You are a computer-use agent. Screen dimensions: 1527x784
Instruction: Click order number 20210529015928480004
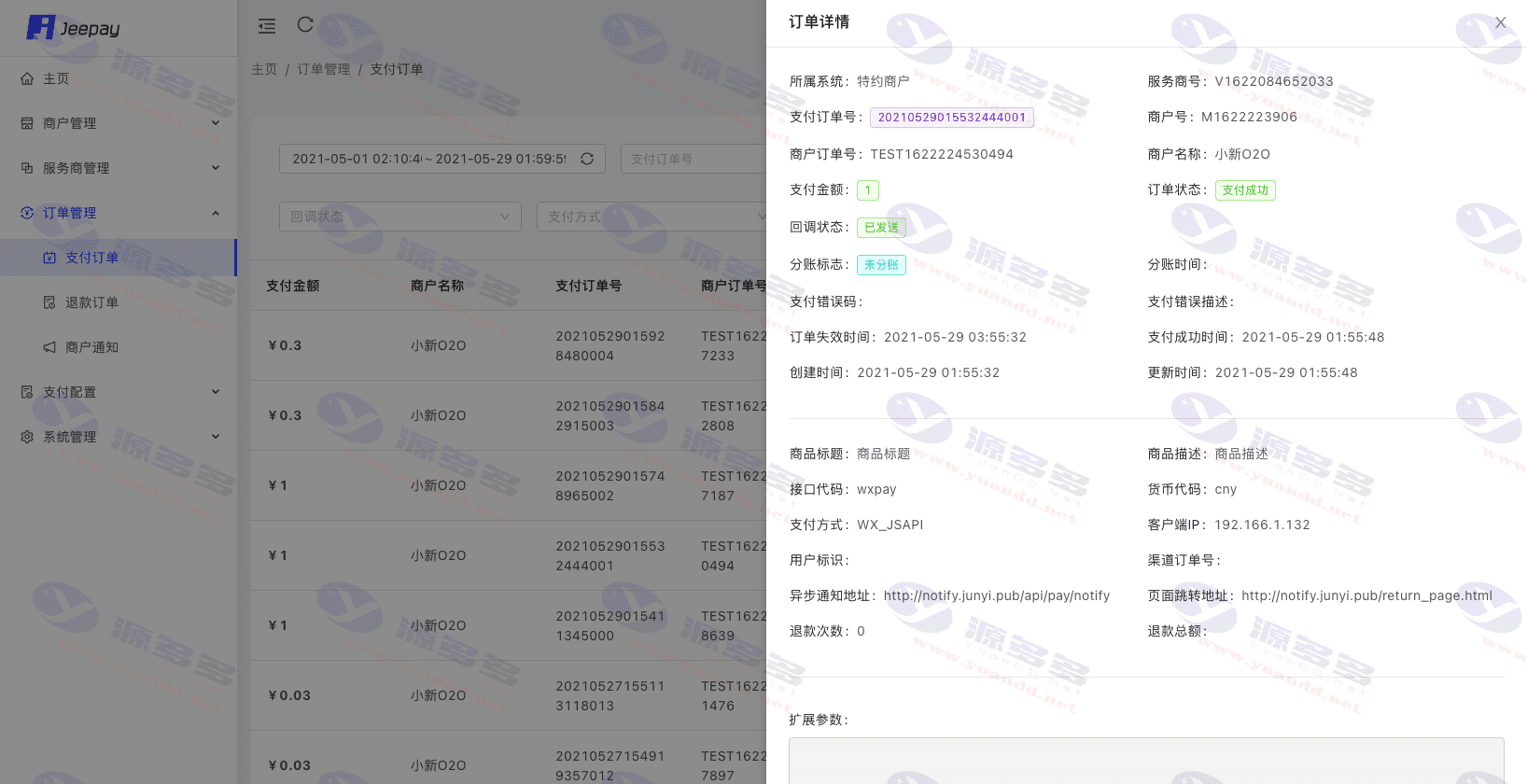click(610, 345)
